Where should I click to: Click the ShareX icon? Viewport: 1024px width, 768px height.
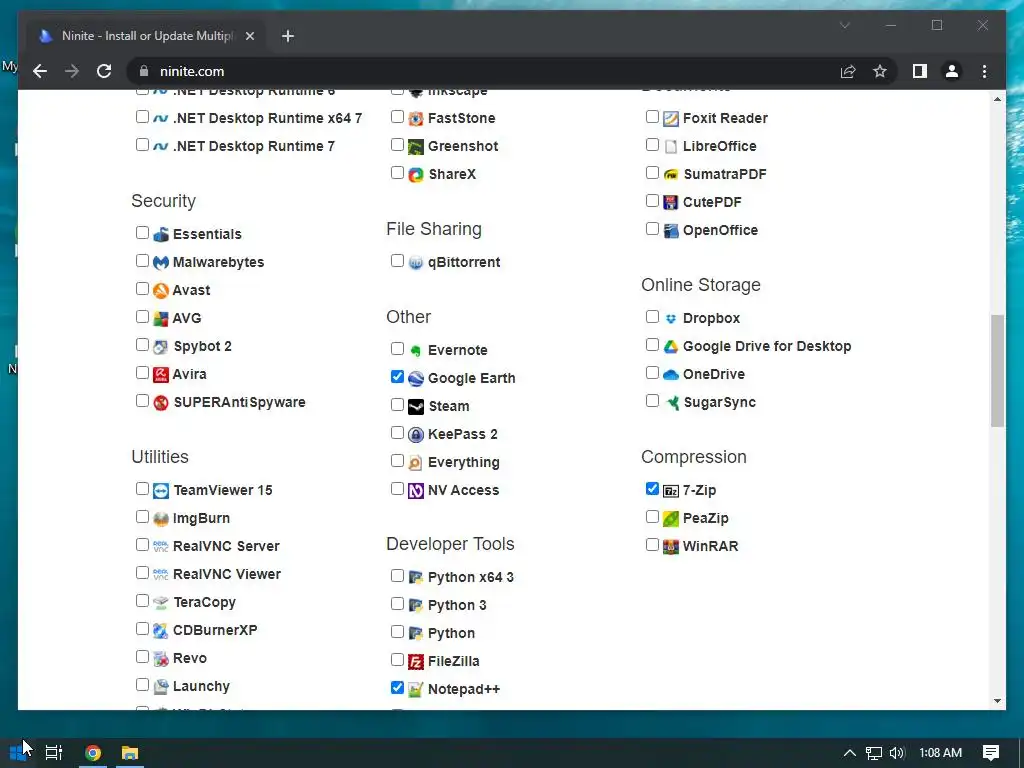point(416,175)
